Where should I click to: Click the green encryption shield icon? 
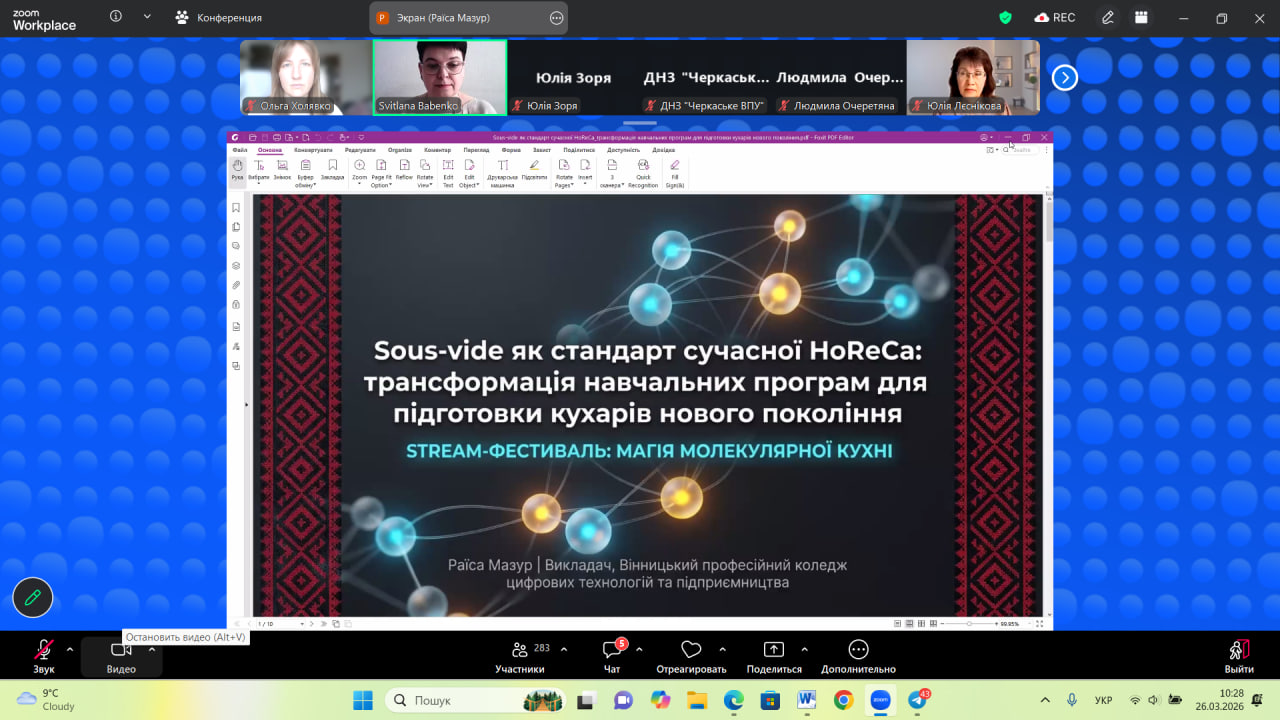pos(1006,18)
